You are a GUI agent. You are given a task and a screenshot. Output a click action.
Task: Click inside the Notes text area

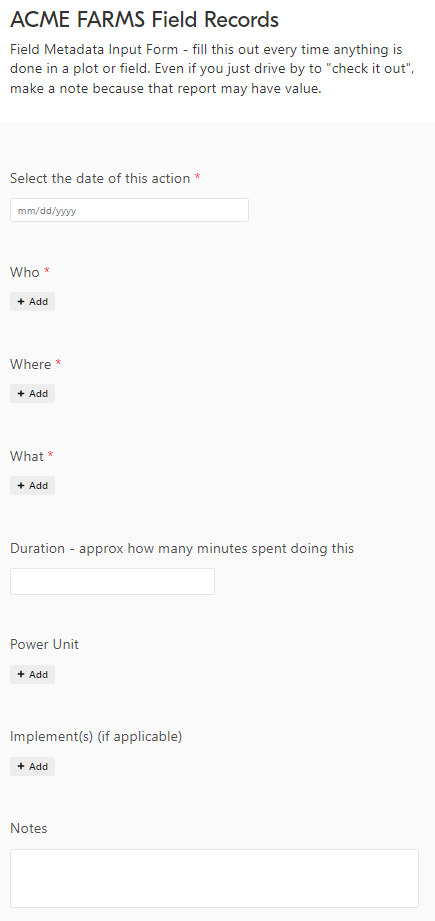pyautogui.click(x=214, y=878)
